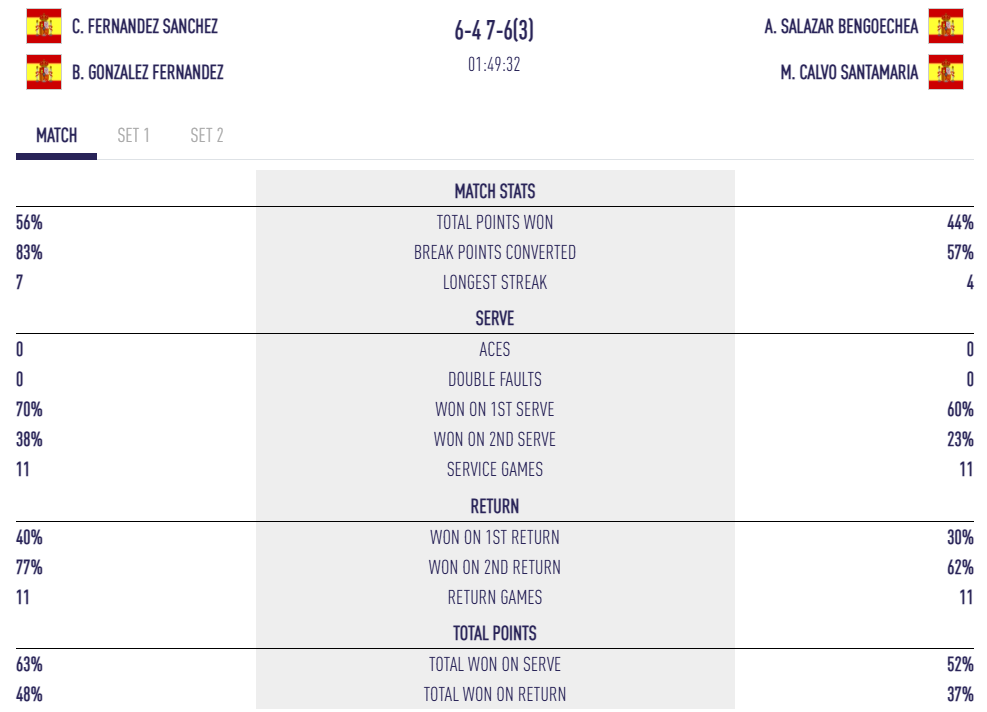Click match duration 01:49:32

pos(494,65)
